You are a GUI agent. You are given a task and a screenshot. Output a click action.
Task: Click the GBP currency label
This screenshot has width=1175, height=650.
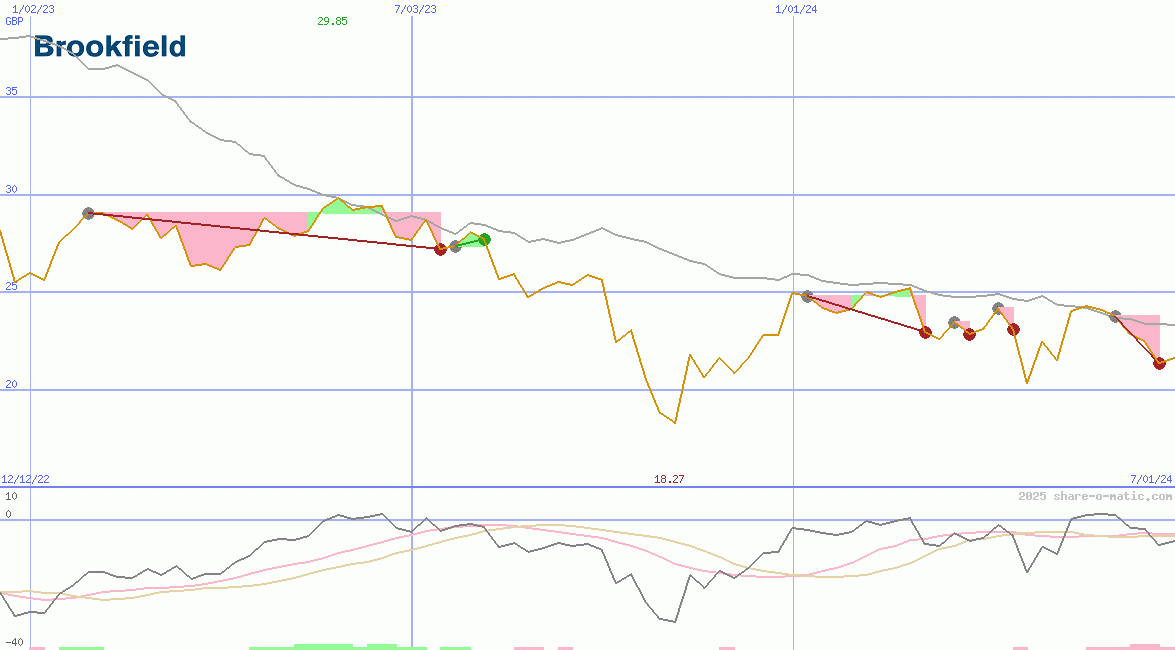coord(14,21)
